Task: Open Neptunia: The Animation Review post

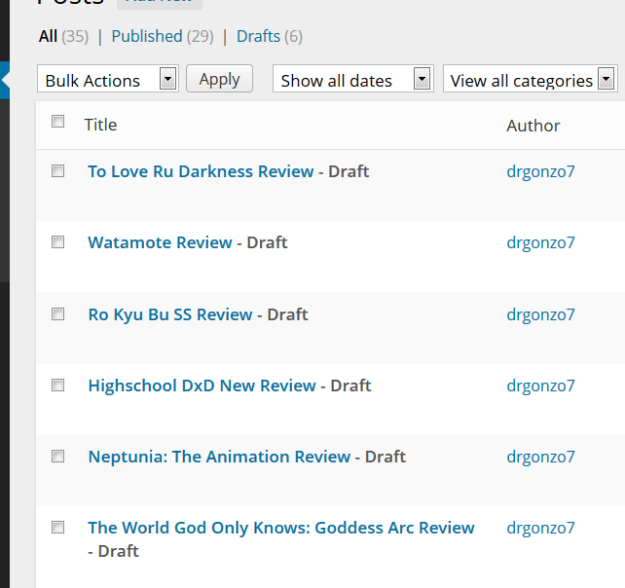Action: pos(219,456)
